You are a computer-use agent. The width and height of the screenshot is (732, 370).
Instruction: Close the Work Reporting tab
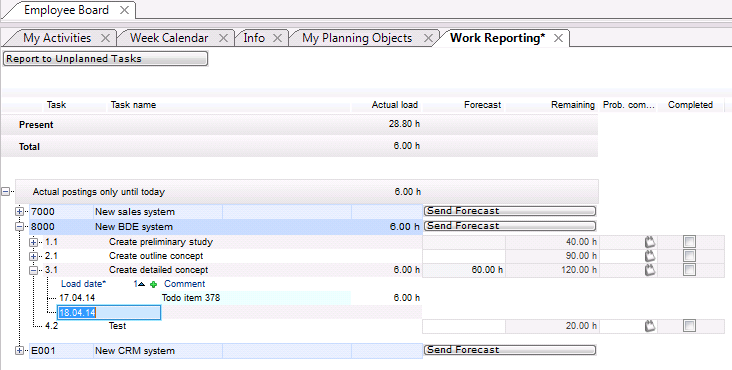point(558,38)
